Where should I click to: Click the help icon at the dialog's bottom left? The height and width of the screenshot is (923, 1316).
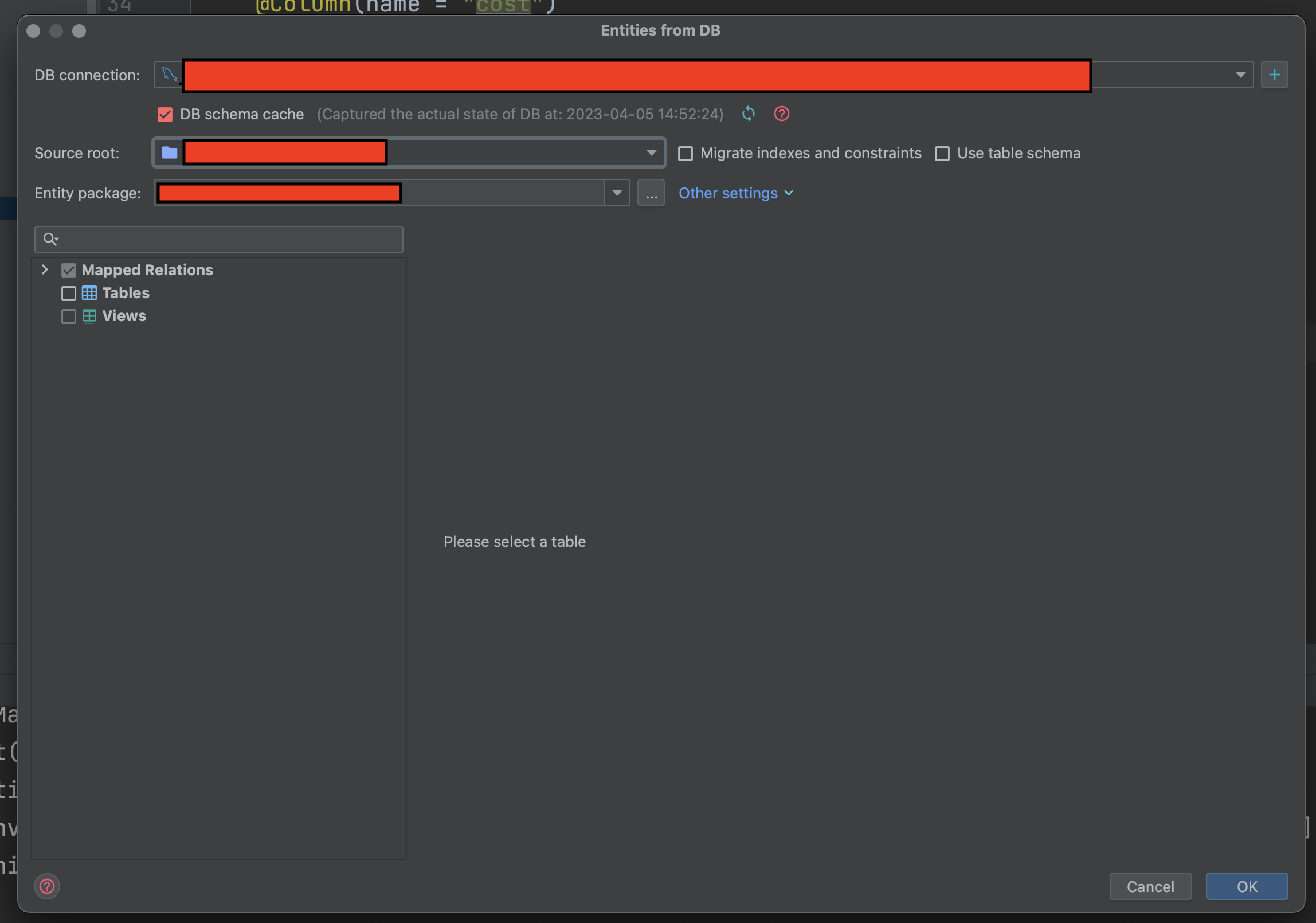[x=47, y=886]
